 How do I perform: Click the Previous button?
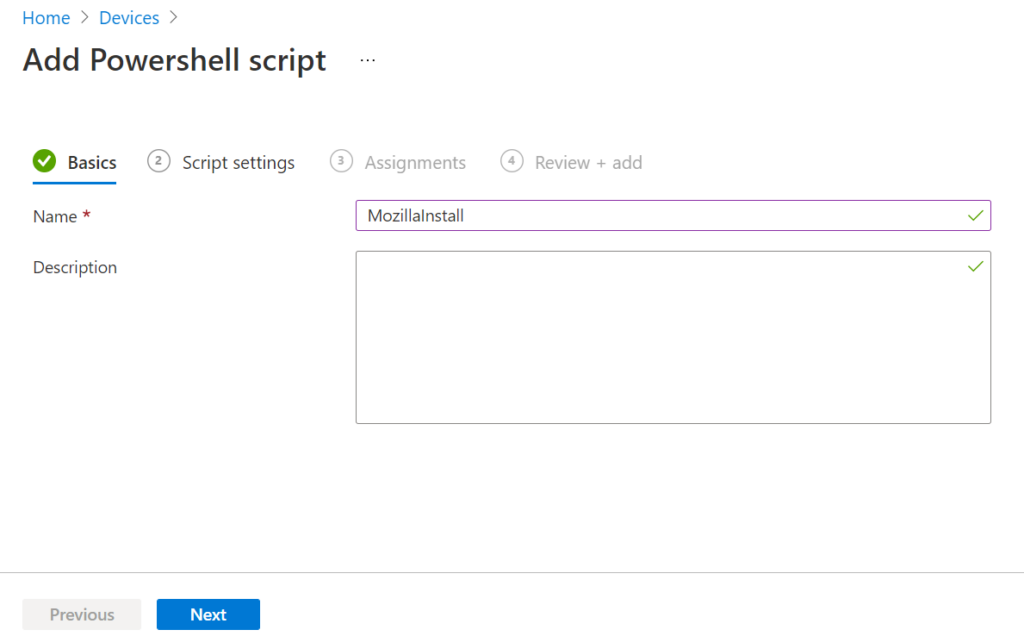(x=81, y=614)
